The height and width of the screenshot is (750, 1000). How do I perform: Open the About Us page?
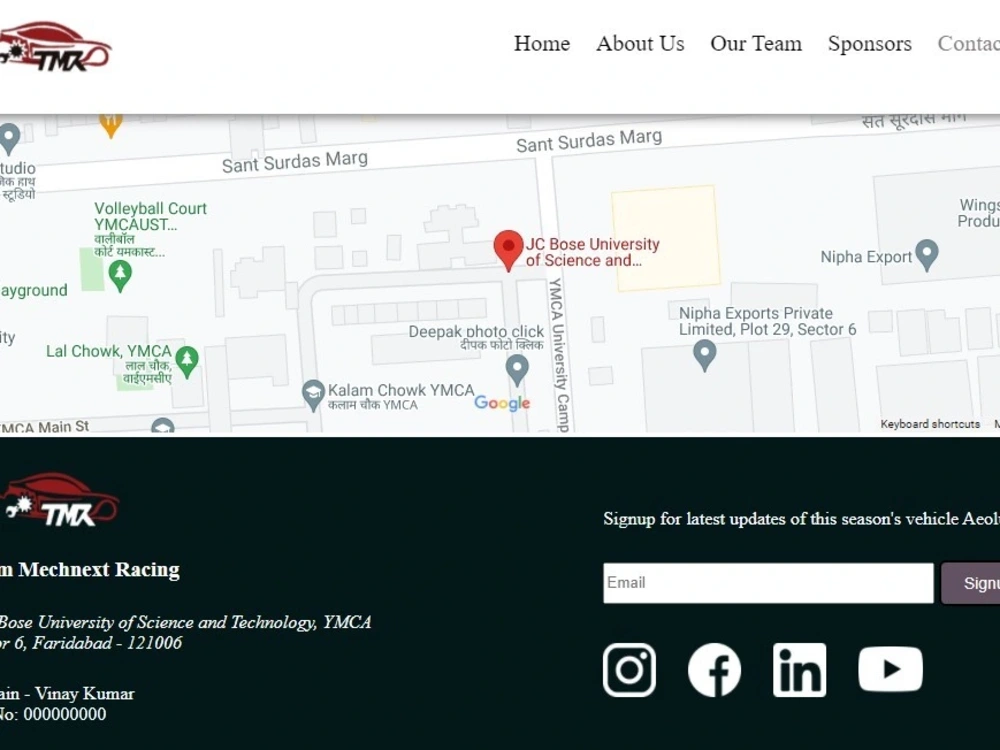coord(640,43)
